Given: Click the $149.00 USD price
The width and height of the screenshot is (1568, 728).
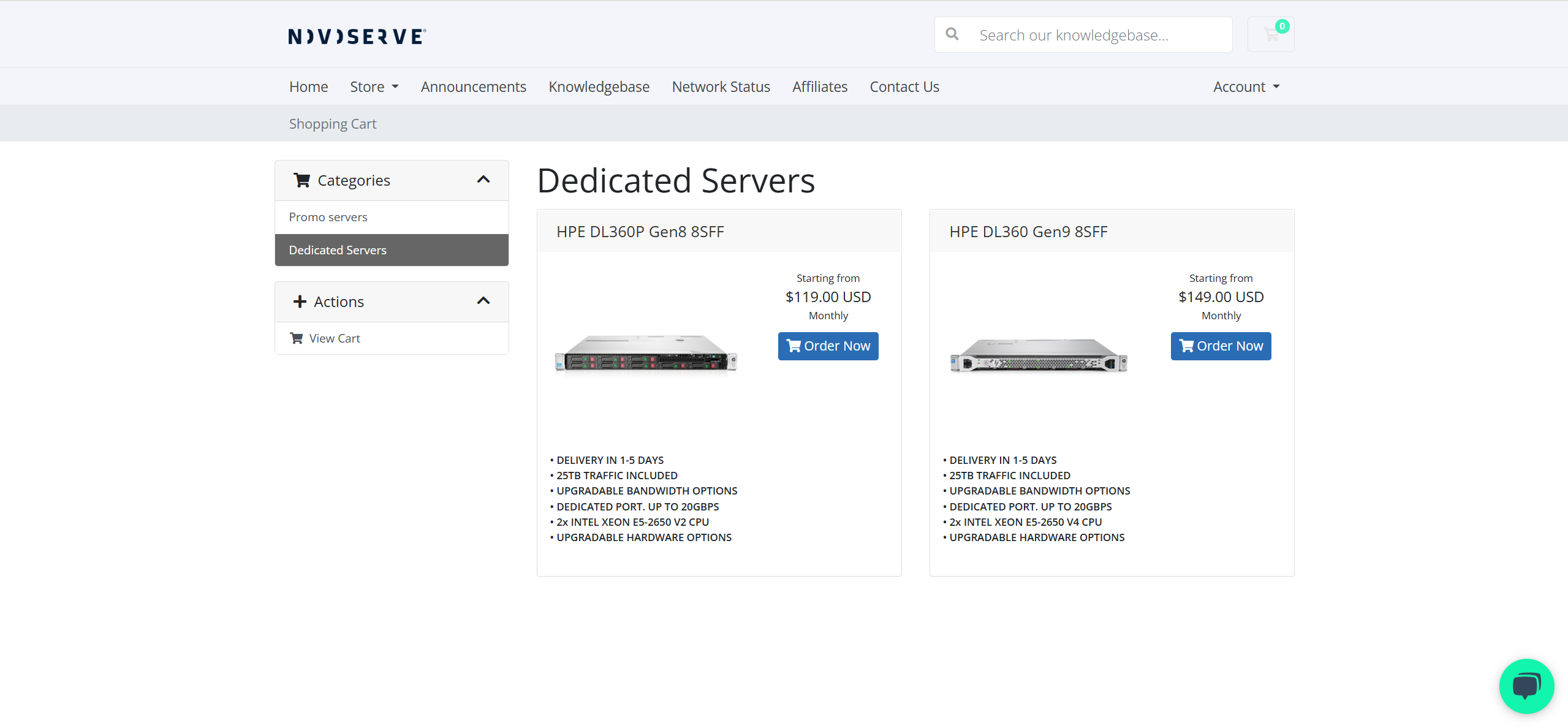Looking at the screenshot, I should tap(1221, 297).
